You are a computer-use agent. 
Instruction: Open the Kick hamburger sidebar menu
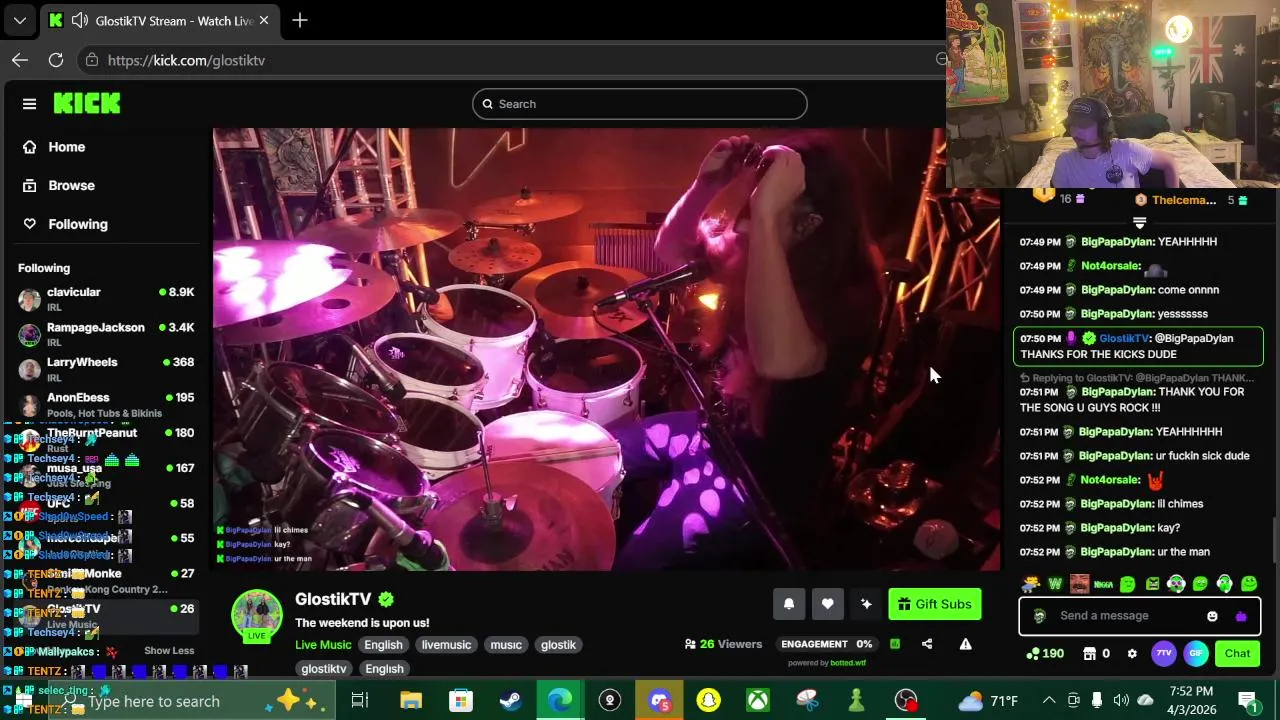click(29, 104)
